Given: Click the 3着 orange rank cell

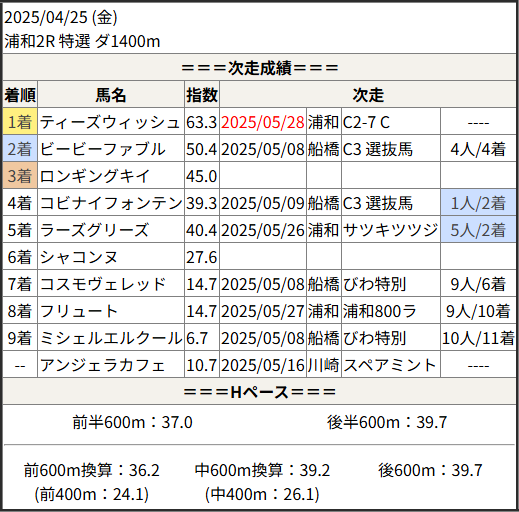Looking at the screenshot, I should (x=20, y=175).
